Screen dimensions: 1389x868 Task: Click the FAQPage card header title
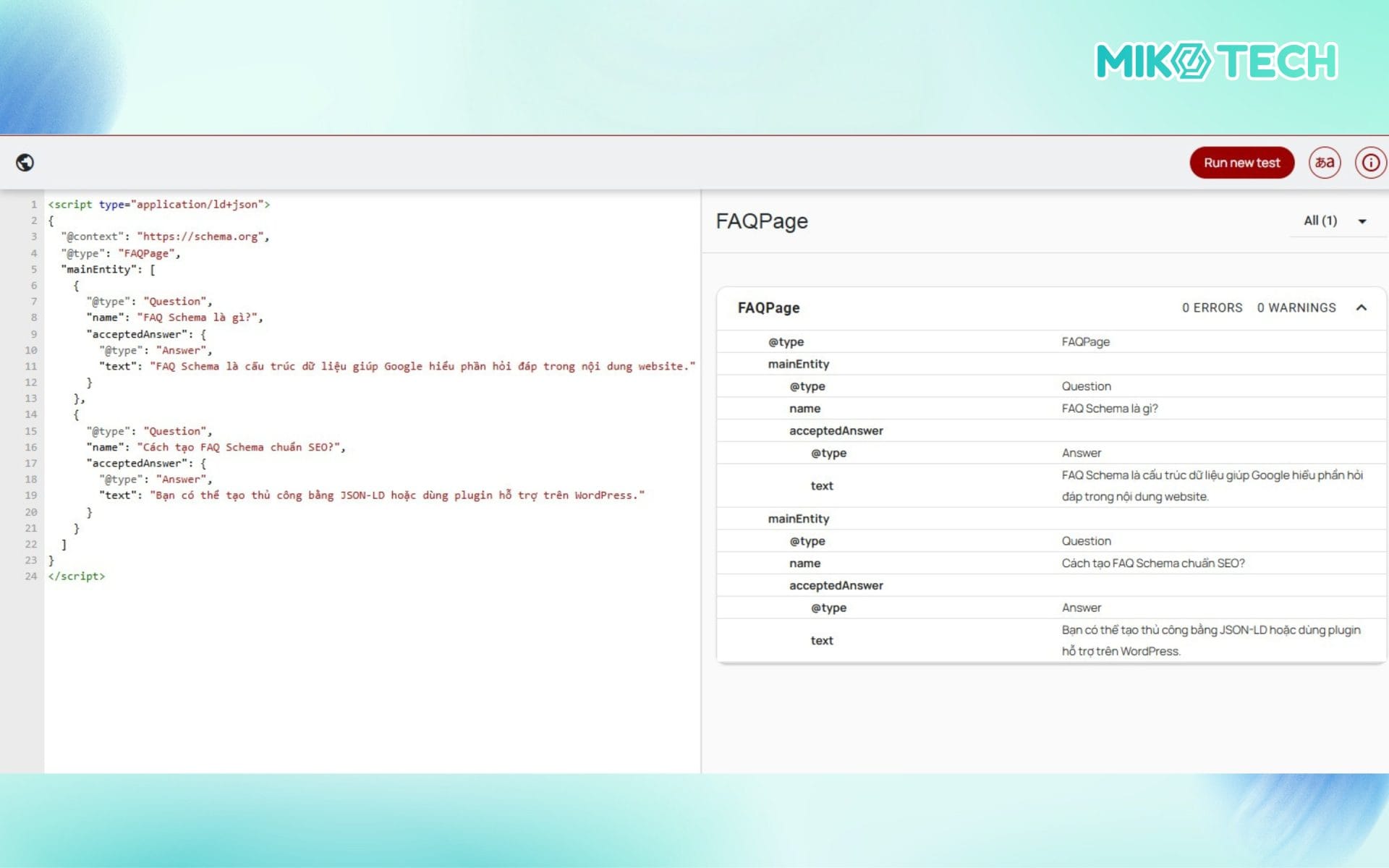coord(768,308)
